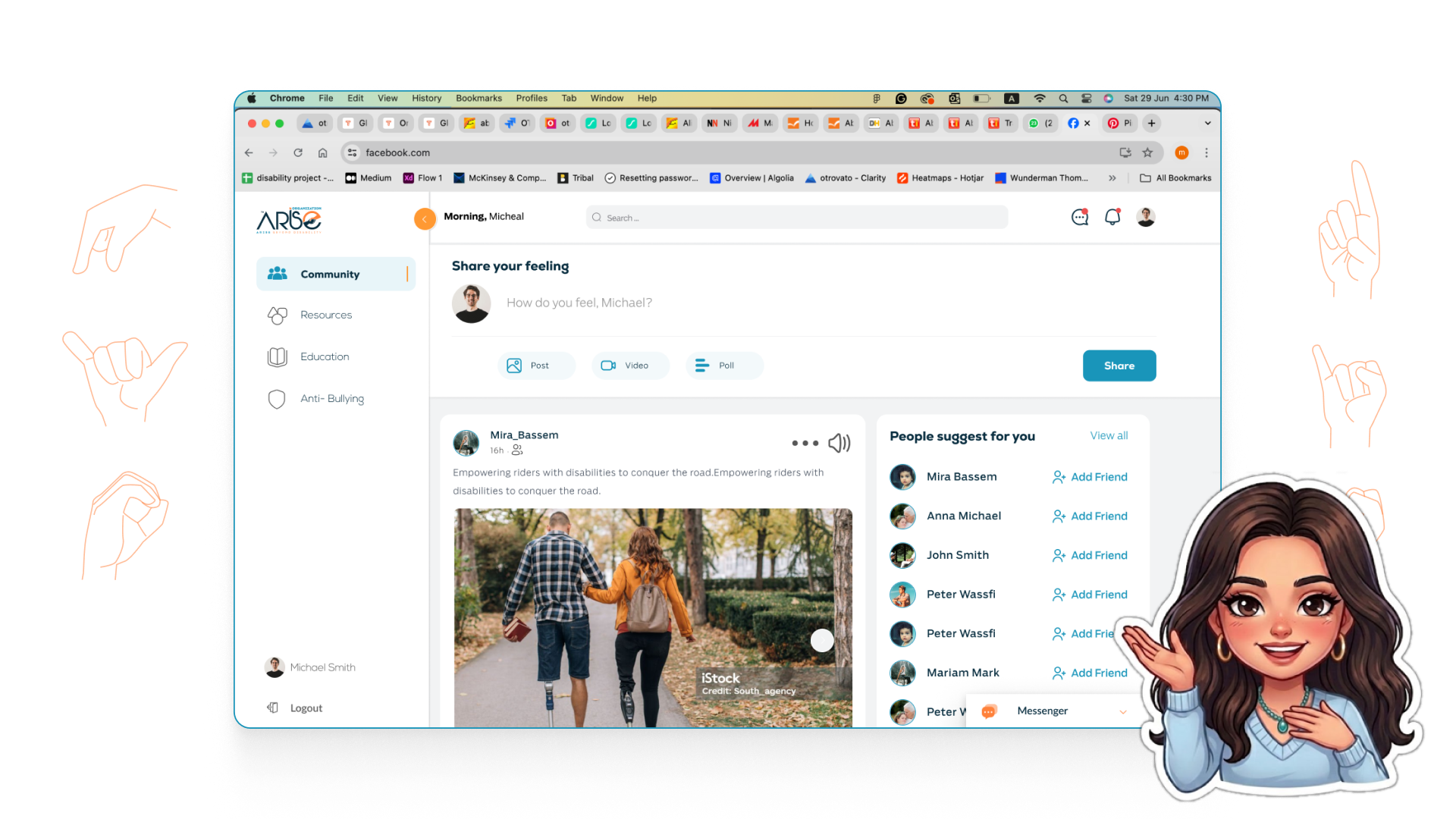Open the orange Chrome profile icon

[1181, 152]
